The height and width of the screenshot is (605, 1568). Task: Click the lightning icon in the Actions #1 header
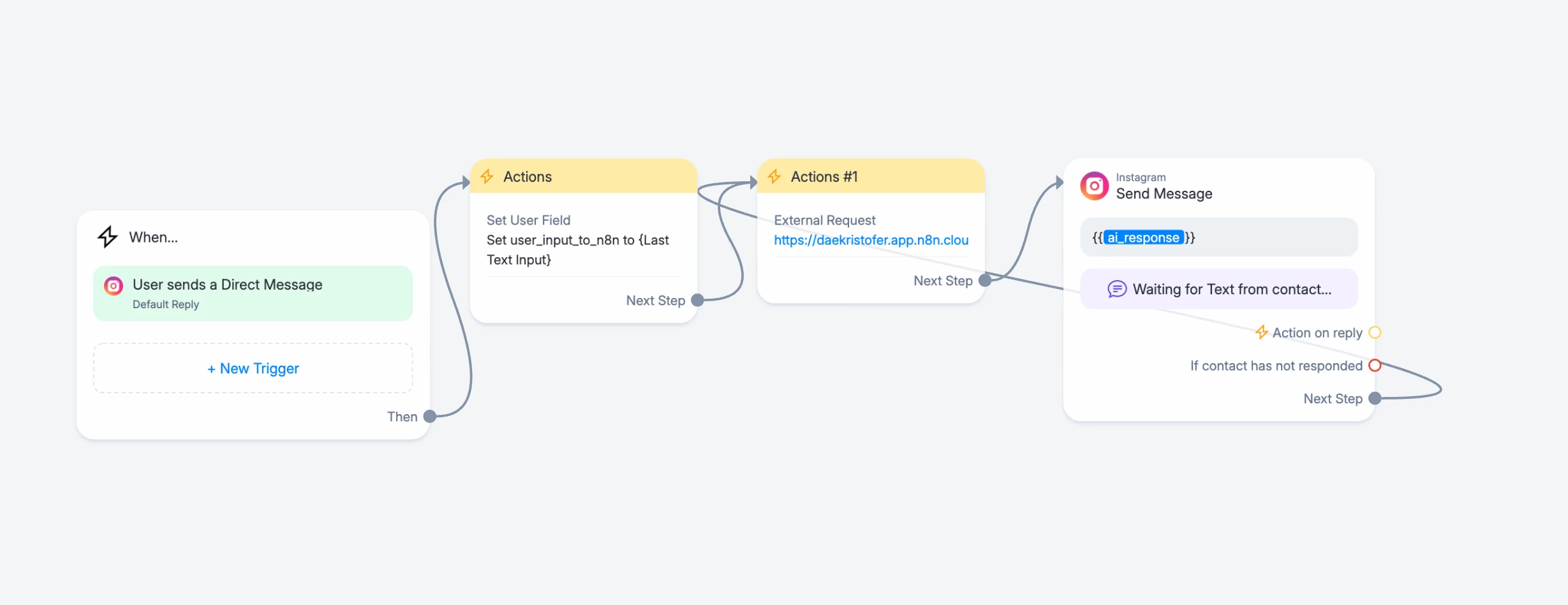point(775,177)
